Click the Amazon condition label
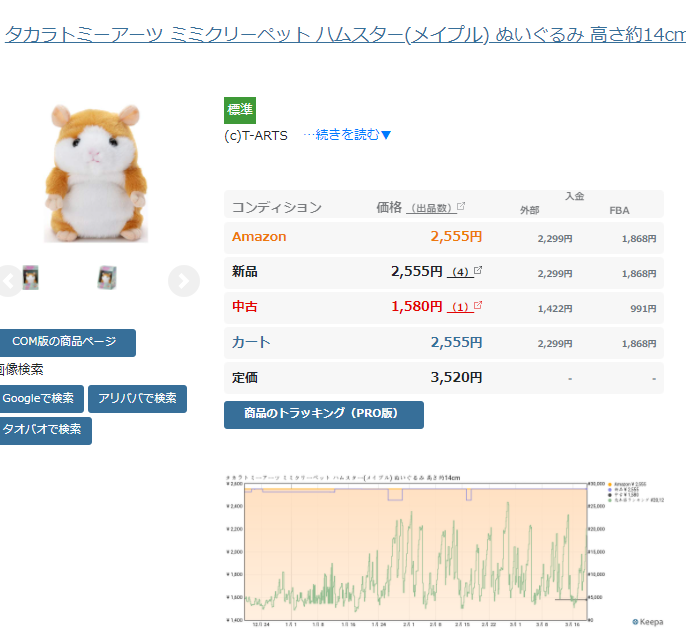This screenshot has width=686, height=629. click(259, 237)
